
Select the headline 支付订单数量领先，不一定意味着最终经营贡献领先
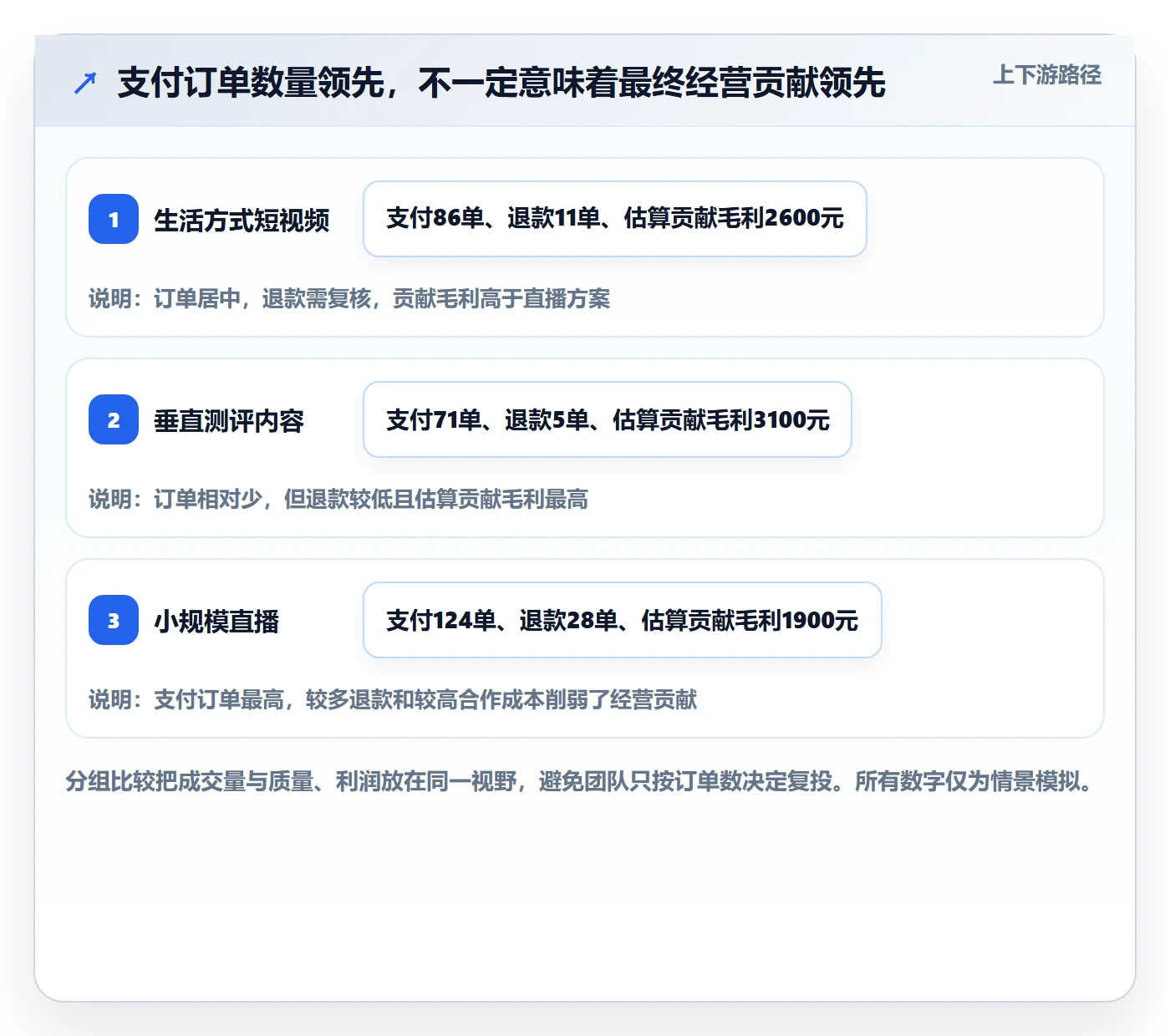tap(501, 83)
